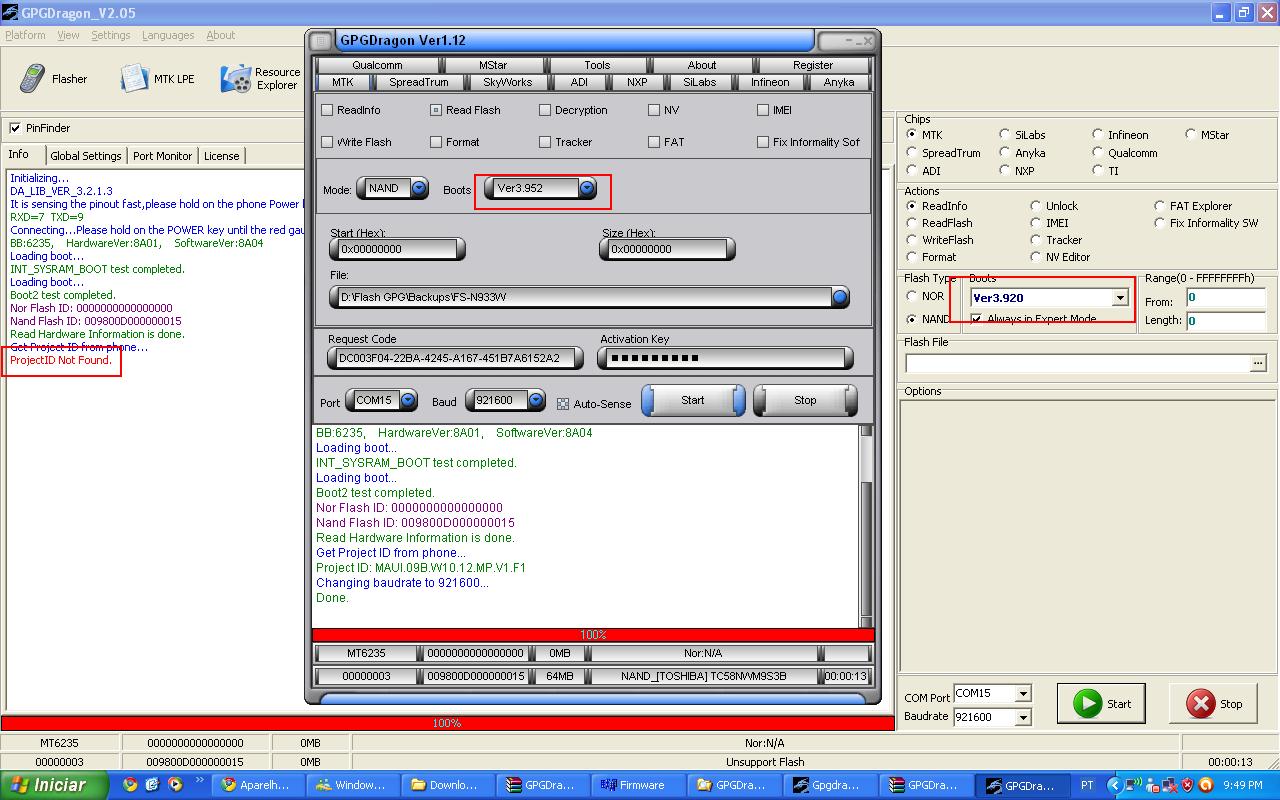Open the MTK LPE tool
The width and height of the screenshot is (1280, 800).
157,78
